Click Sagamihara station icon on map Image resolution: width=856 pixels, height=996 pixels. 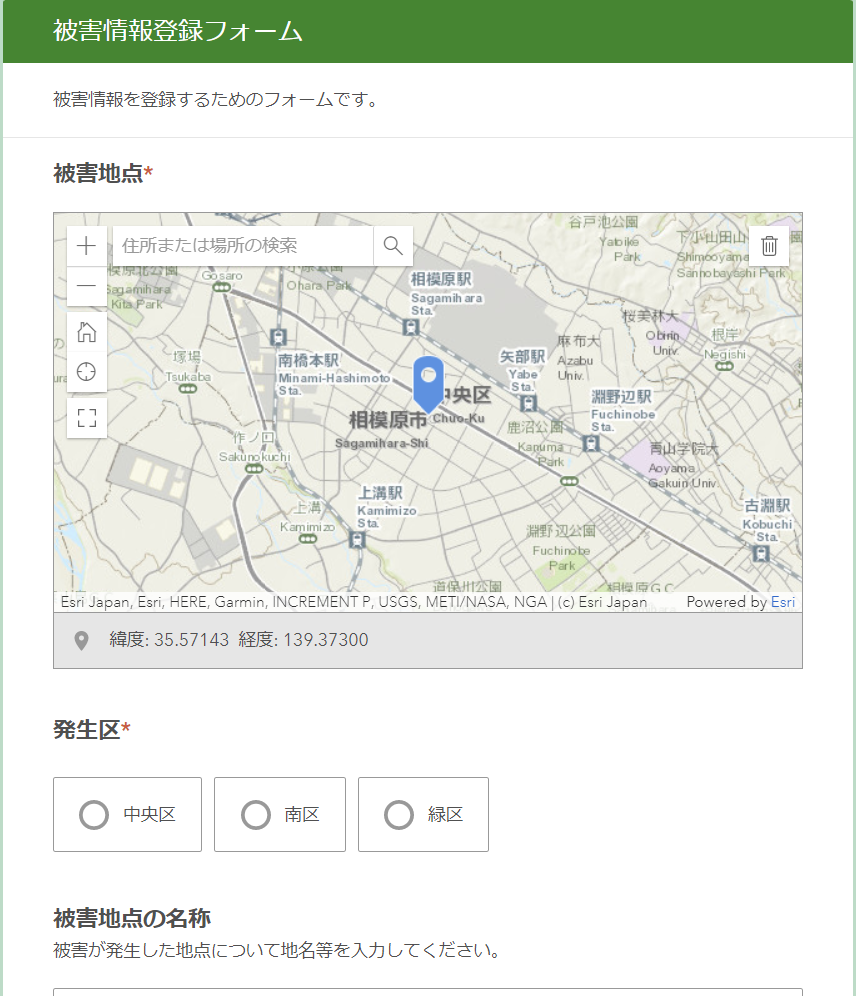click(410, 327)
